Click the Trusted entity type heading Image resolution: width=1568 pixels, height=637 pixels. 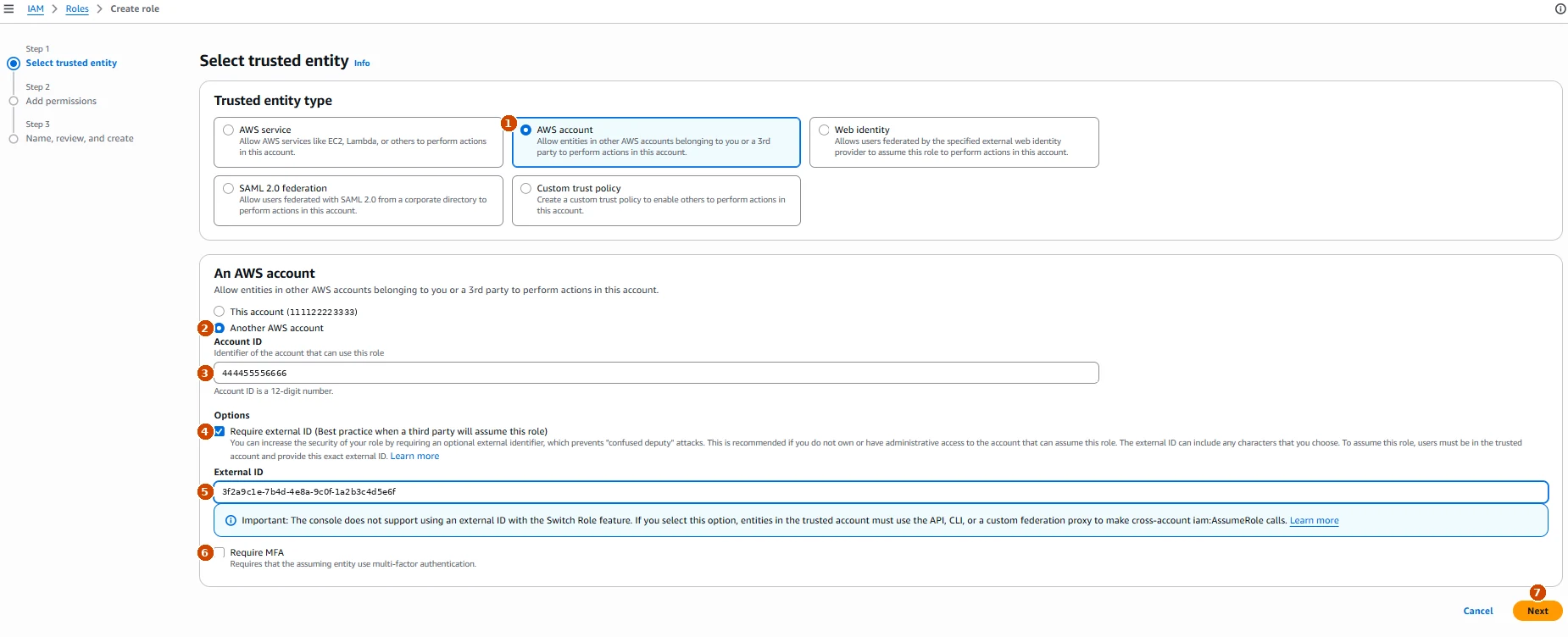[x=273, y=101]
